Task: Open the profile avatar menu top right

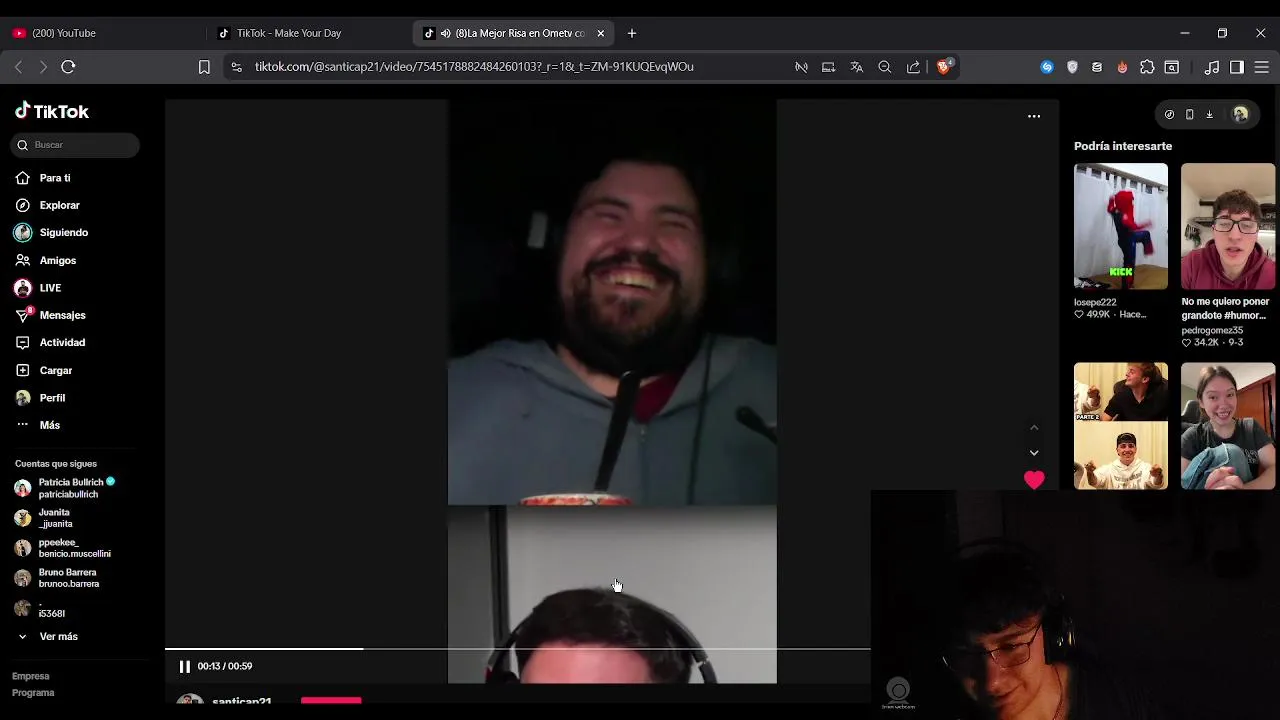Action: [1240, 114]
